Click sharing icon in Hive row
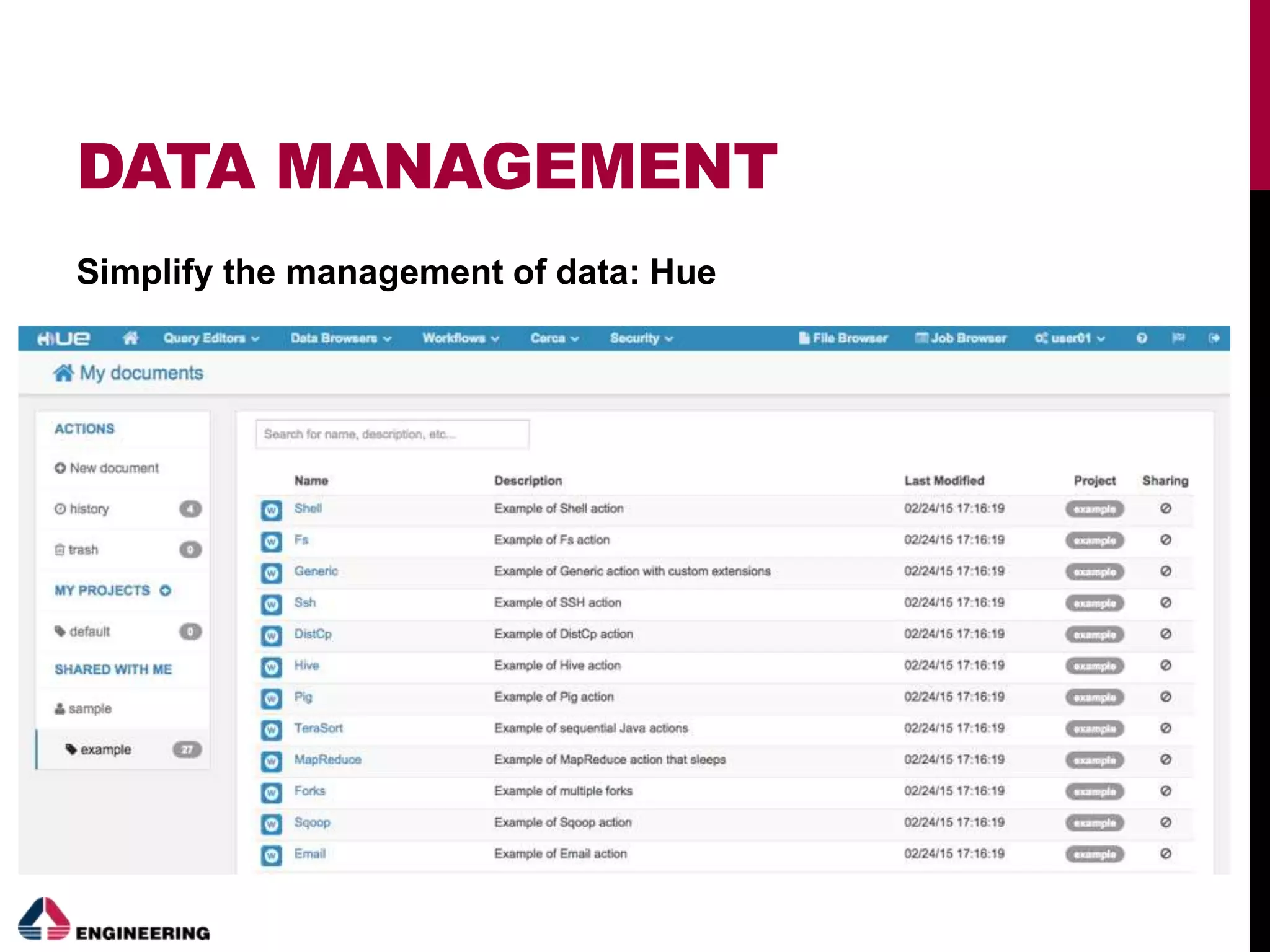1270x952 pixels. (1166, 665)
